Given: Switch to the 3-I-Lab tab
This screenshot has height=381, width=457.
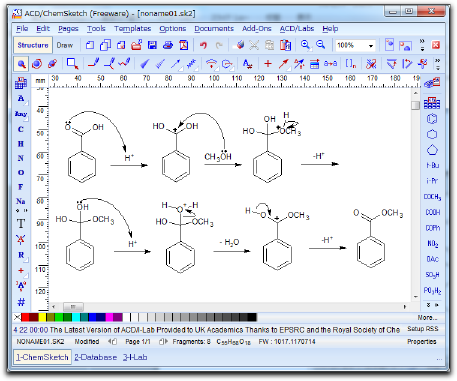Looking at the screenshot, I should (135, 357).
